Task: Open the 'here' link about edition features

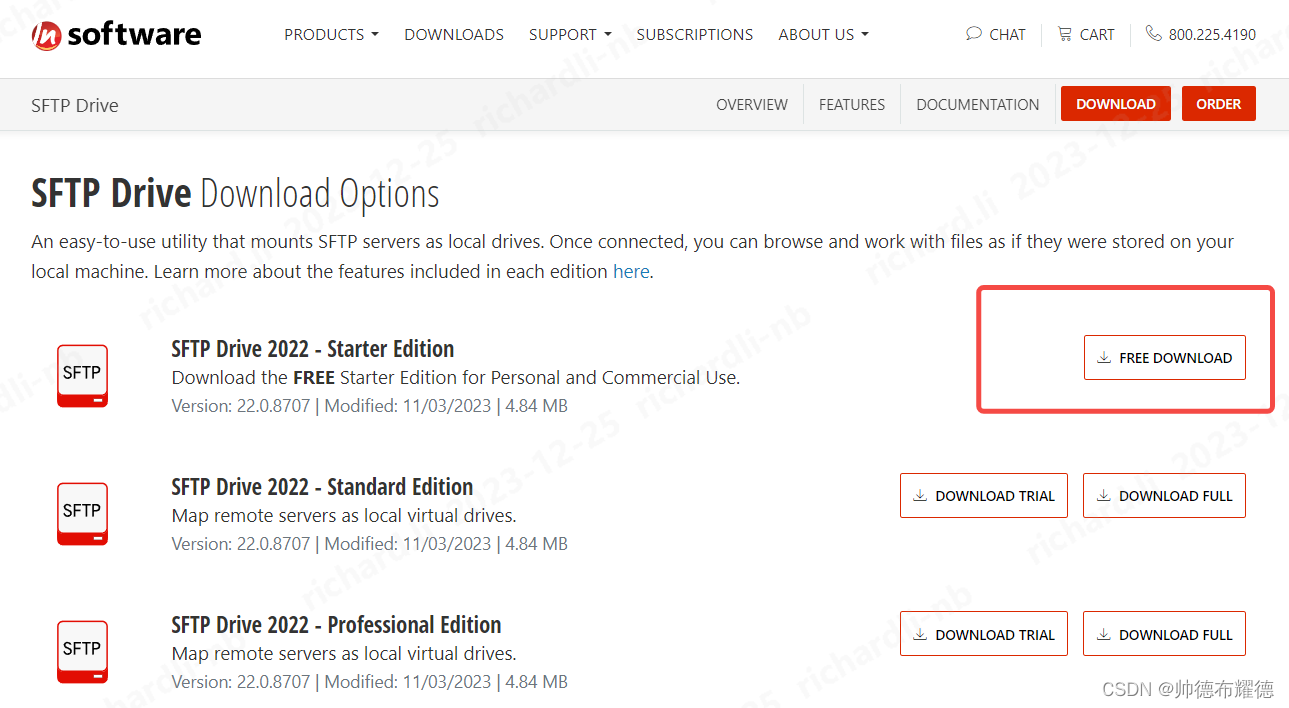Action: tap(631, 271)
